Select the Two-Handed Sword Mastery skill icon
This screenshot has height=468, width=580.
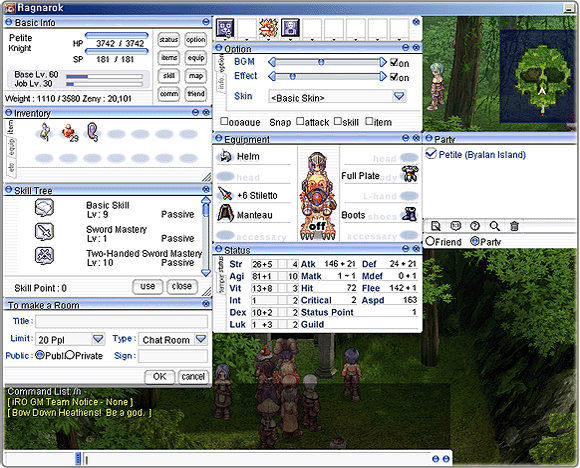click(x=44, y=255)
